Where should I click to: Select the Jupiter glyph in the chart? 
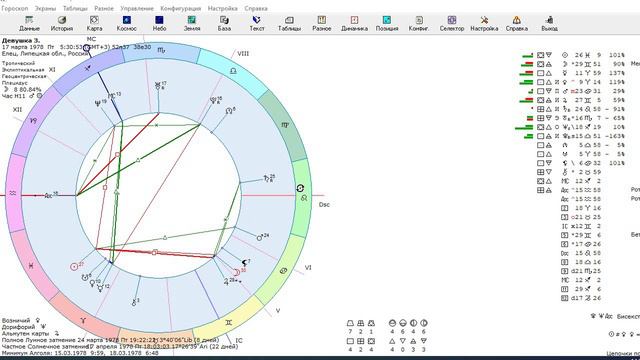(227, 282)
